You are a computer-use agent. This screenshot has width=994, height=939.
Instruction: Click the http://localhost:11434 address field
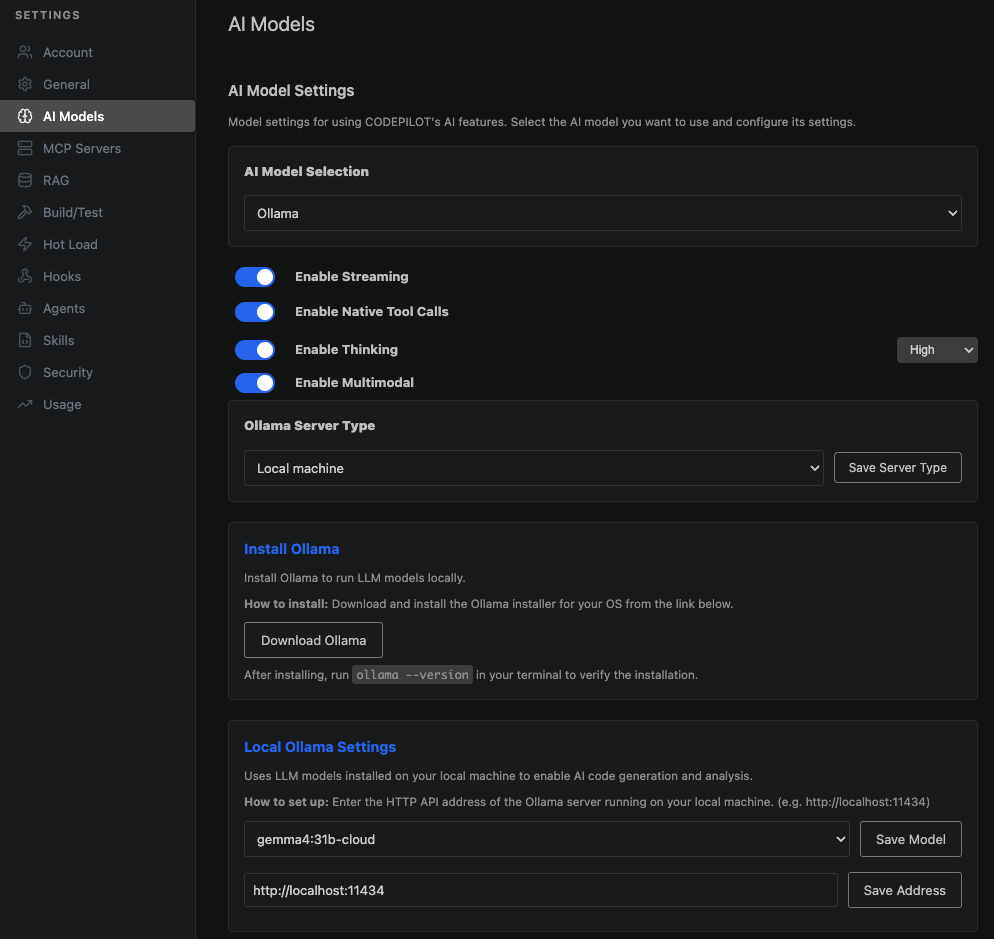click(x=541, y=890)
